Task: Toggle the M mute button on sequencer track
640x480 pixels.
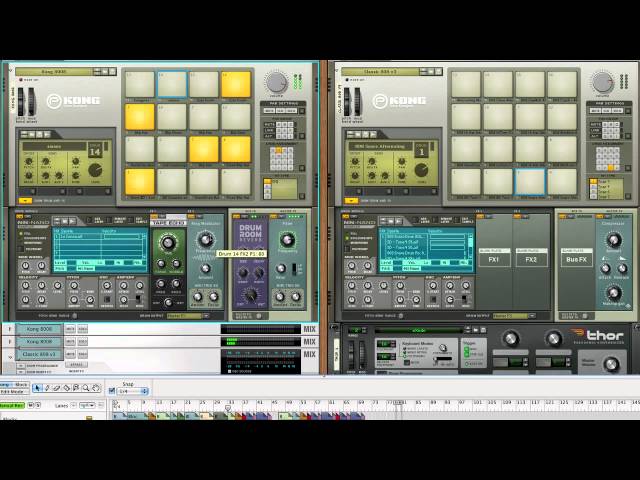Action: tap(30, 405)
